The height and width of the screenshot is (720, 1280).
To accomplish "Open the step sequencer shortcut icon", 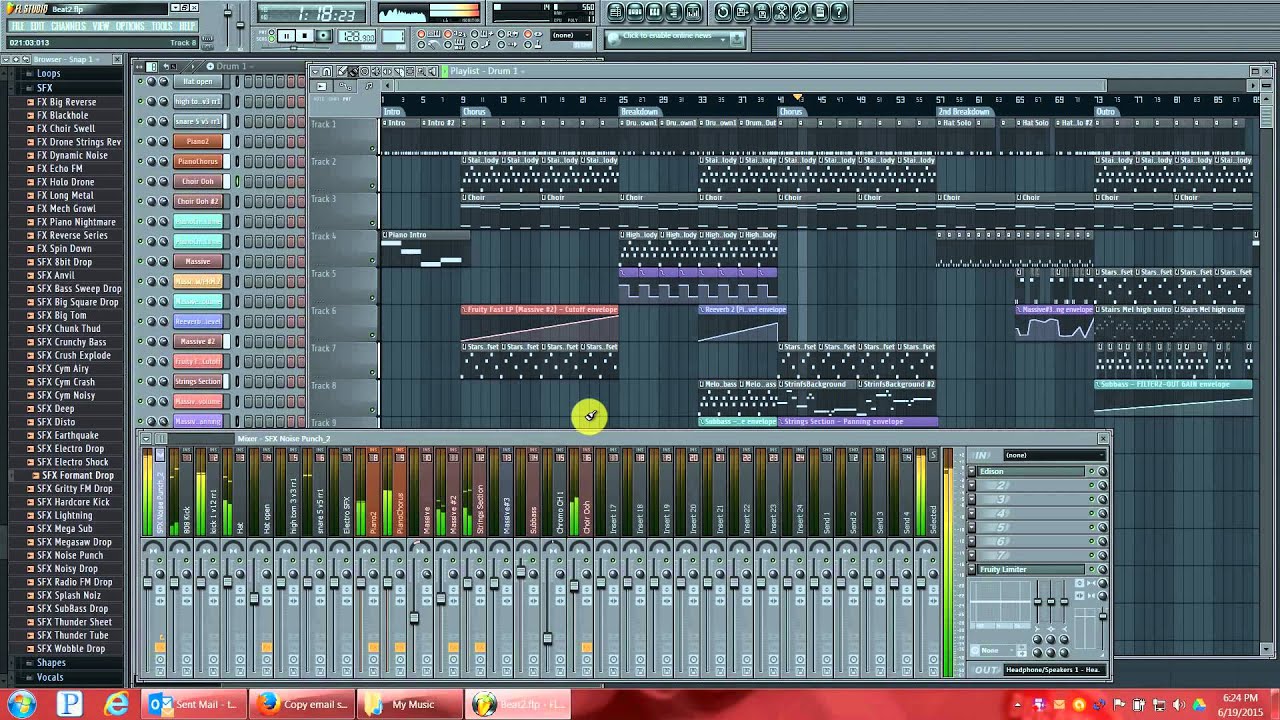I will tap(635, 12).
